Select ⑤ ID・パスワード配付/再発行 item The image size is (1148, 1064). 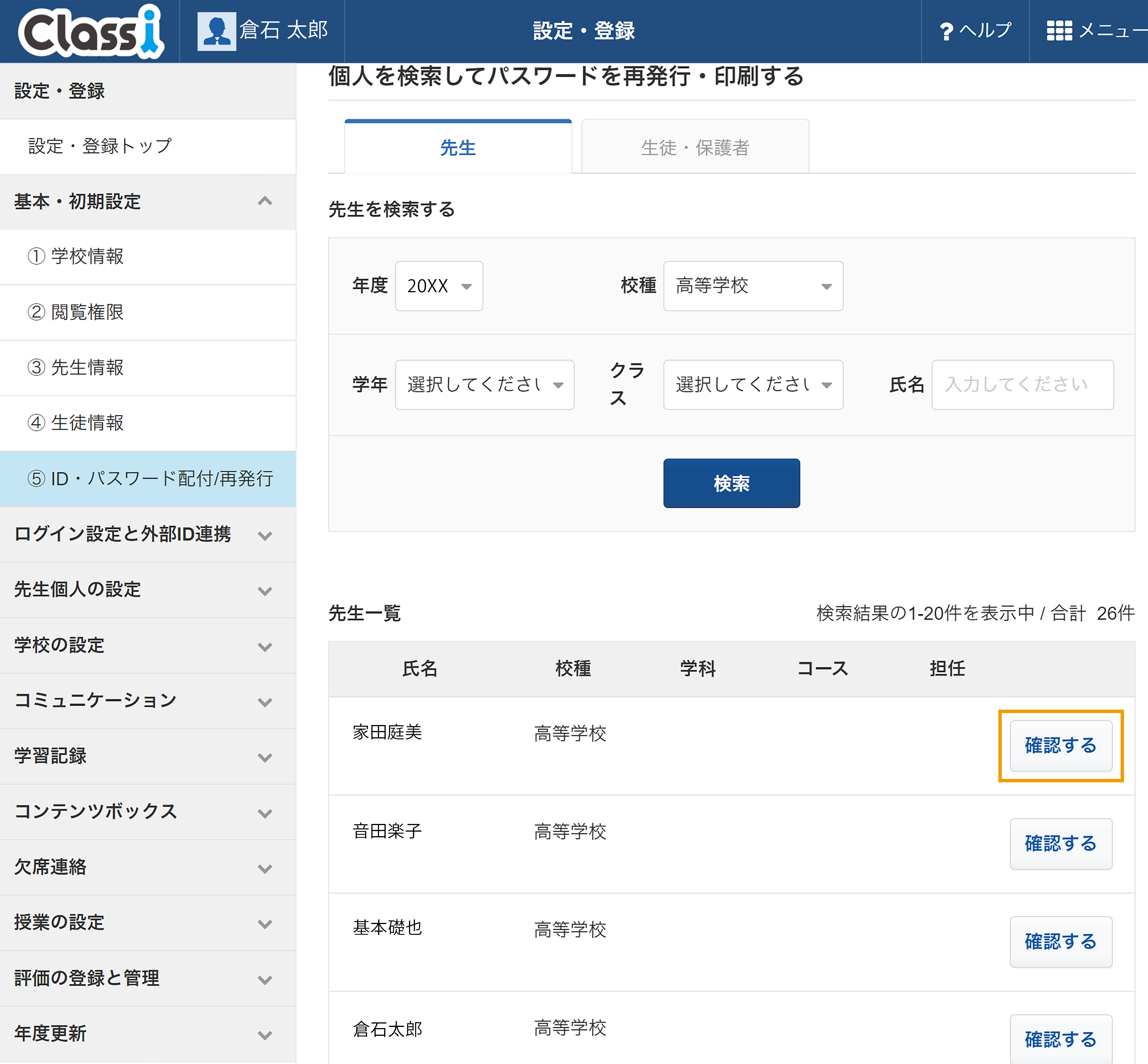[x=148, y=478]
